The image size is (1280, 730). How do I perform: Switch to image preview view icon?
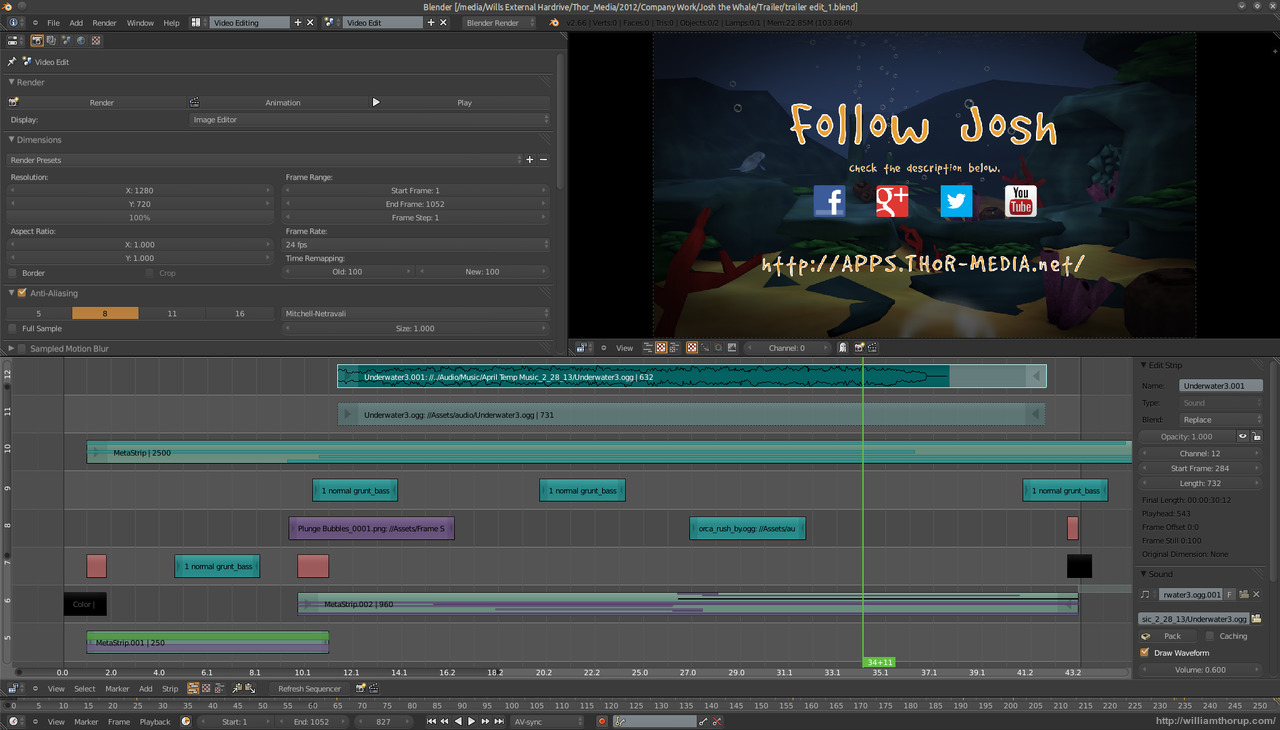click(206, 688)
